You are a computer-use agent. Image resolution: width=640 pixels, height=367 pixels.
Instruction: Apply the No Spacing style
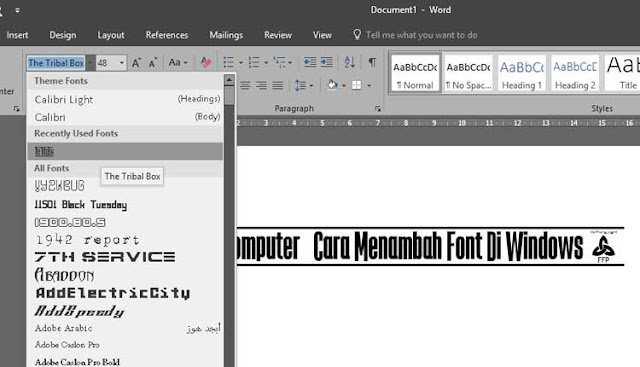tap(469, 73)
